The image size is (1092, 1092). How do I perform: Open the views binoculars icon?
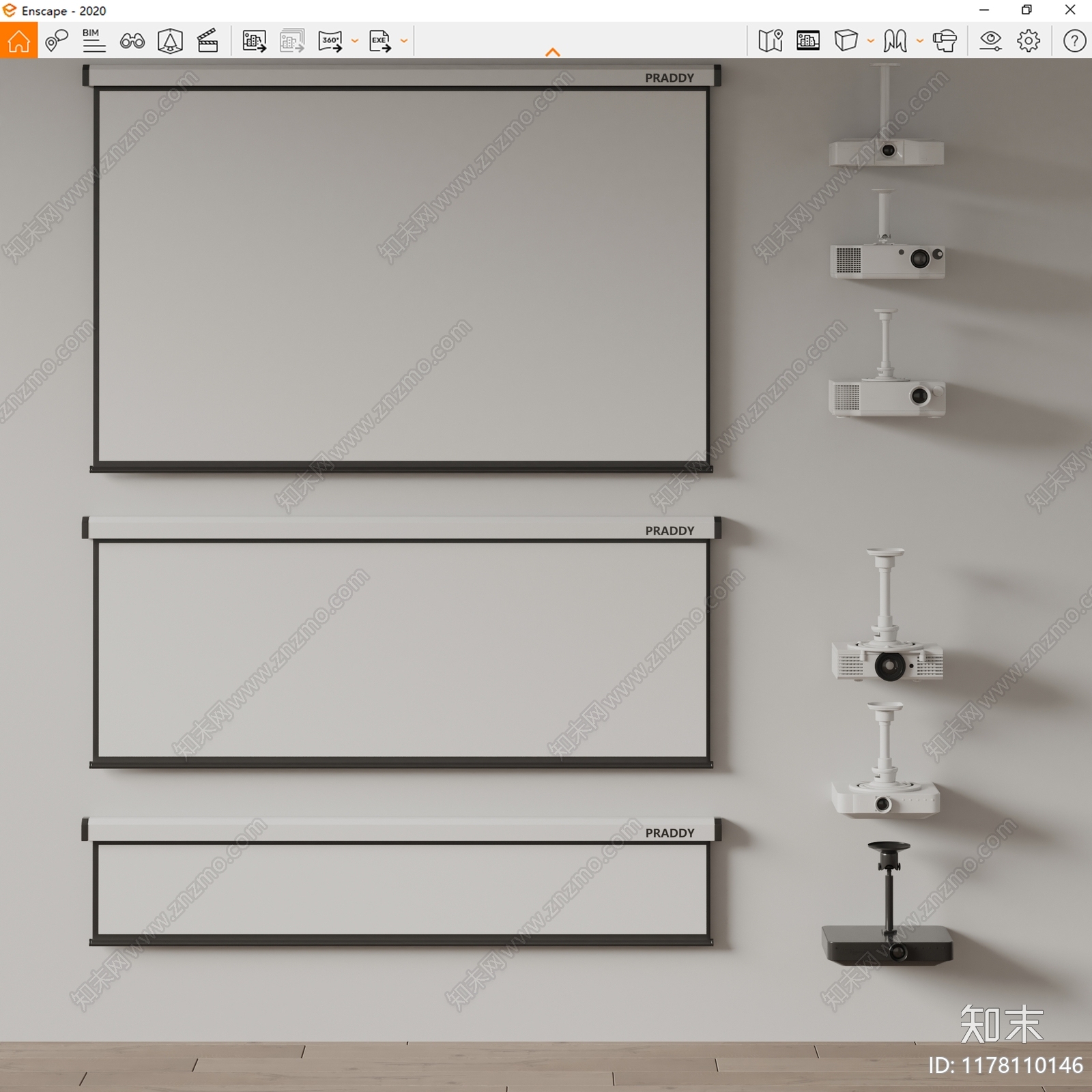132,41
